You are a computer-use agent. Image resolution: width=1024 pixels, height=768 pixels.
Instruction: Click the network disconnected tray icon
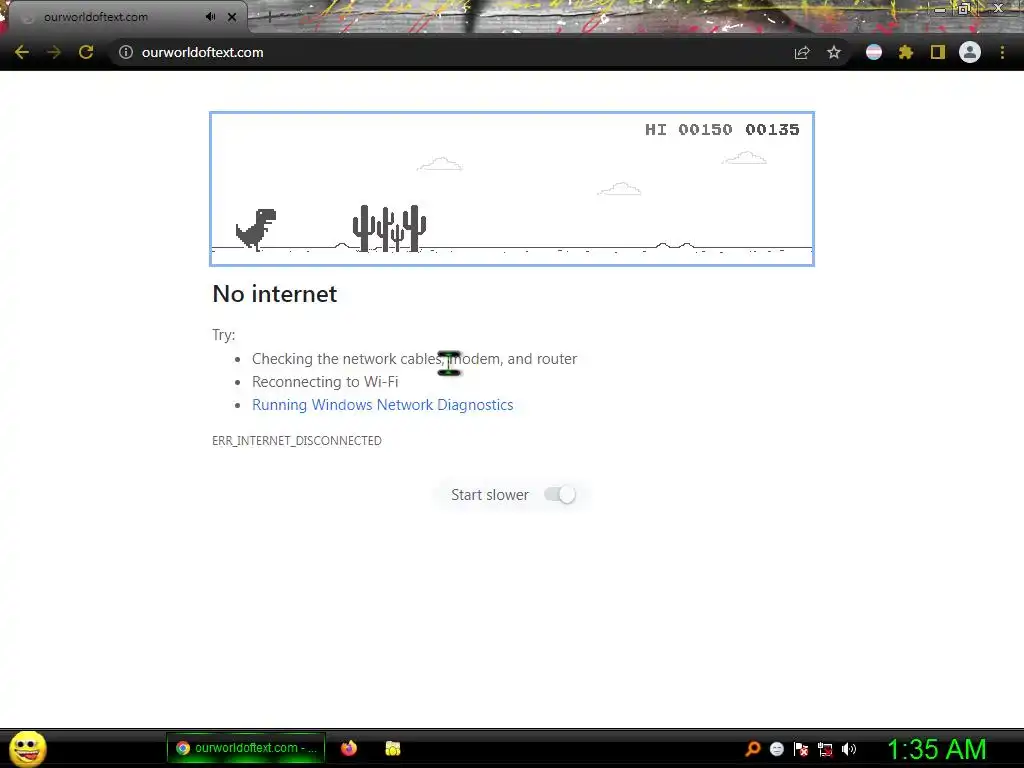click(825, 750)
